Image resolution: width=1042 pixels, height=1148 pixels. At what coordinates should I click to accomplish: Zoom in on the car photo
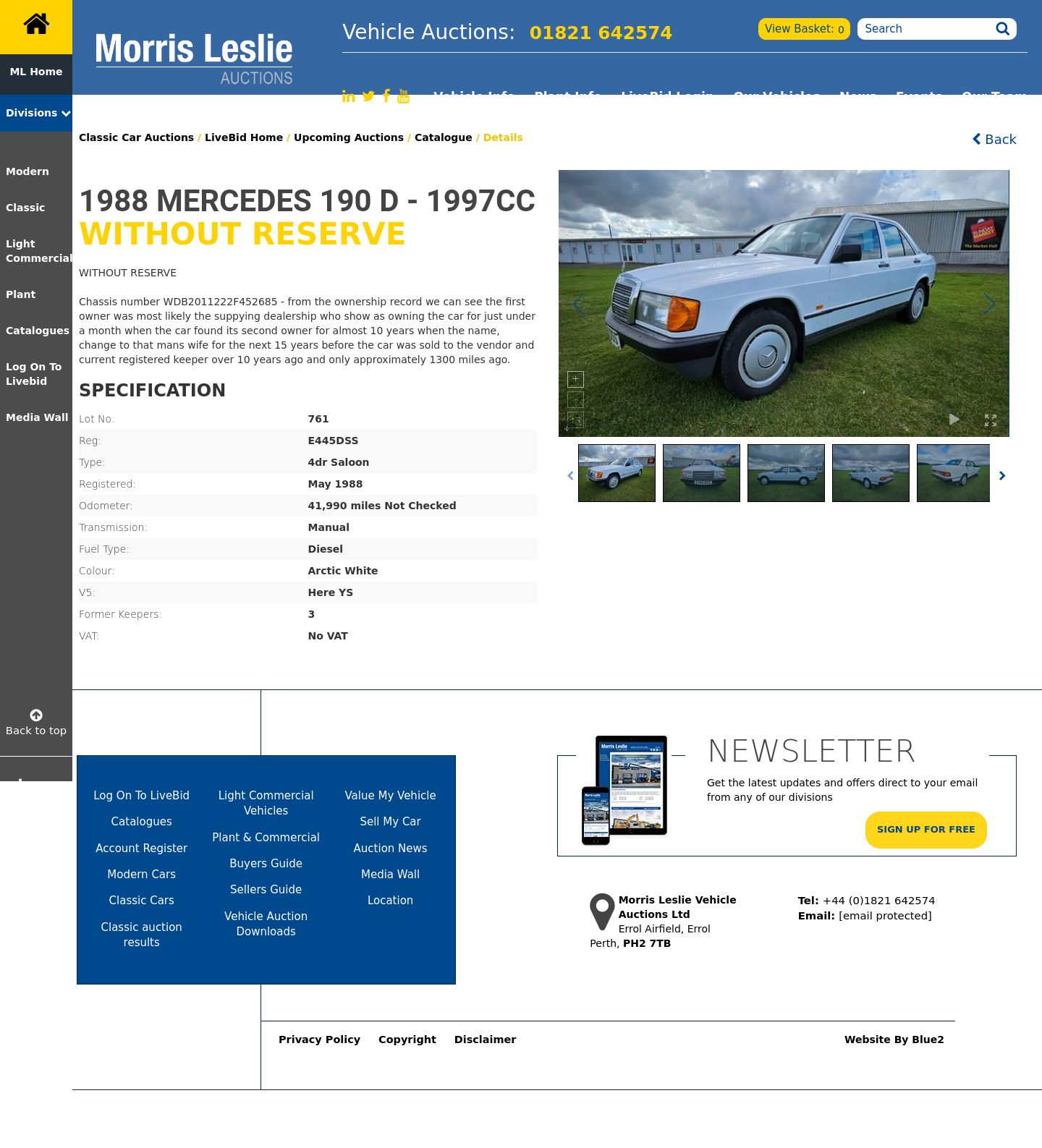tap(575, 379)
